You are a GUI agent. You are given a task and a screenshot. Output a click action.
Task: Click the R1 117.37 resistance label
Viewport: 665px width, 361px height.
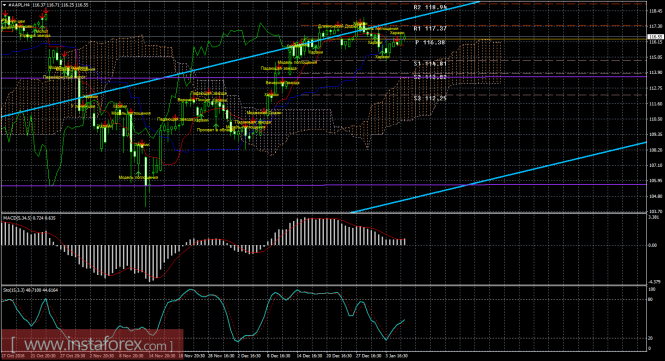click(430, 28)
